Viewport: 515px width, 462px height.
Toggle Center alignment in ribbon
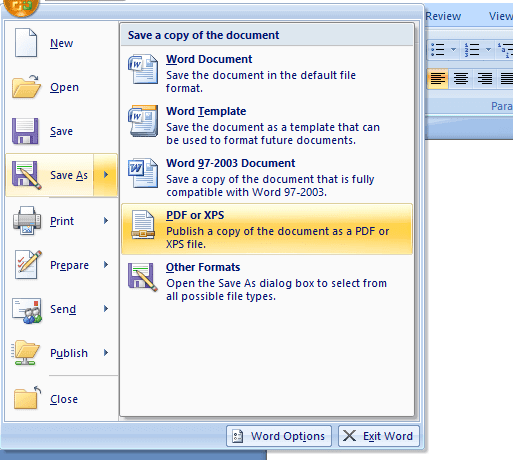point(461,79)
